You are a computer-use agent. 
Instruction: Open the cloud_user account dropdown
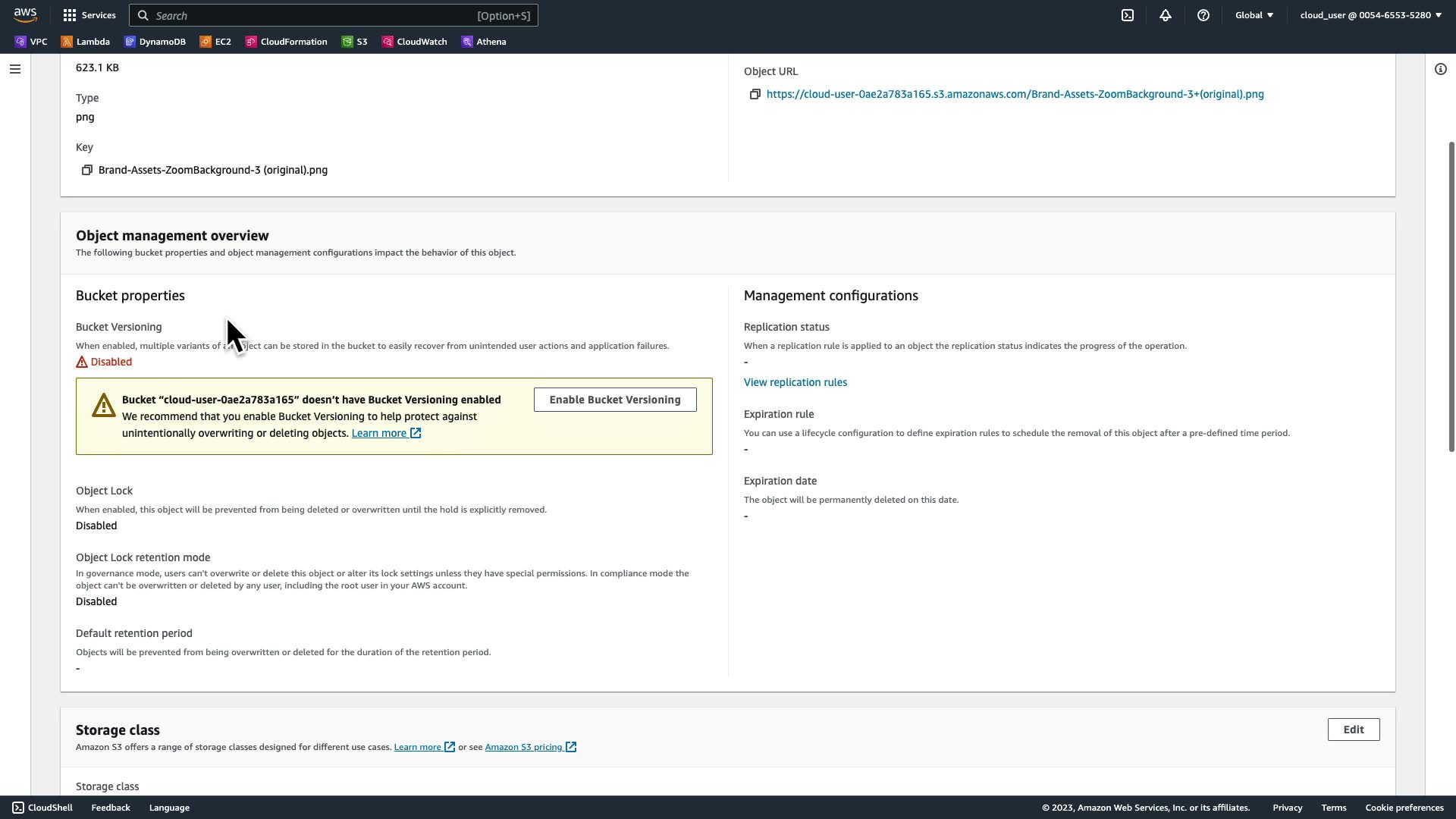(x=1370, y=15)
